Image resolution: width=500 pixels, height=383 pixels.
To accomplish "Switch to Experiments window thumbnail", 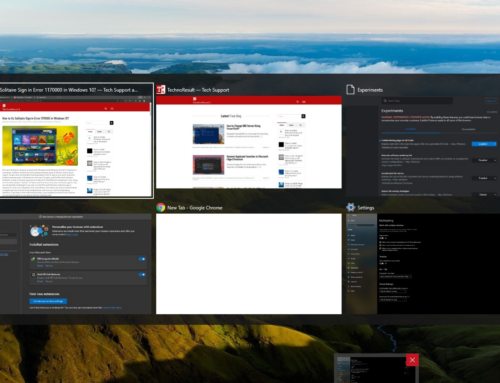I will pyautogui.click(x=423, y=146).
